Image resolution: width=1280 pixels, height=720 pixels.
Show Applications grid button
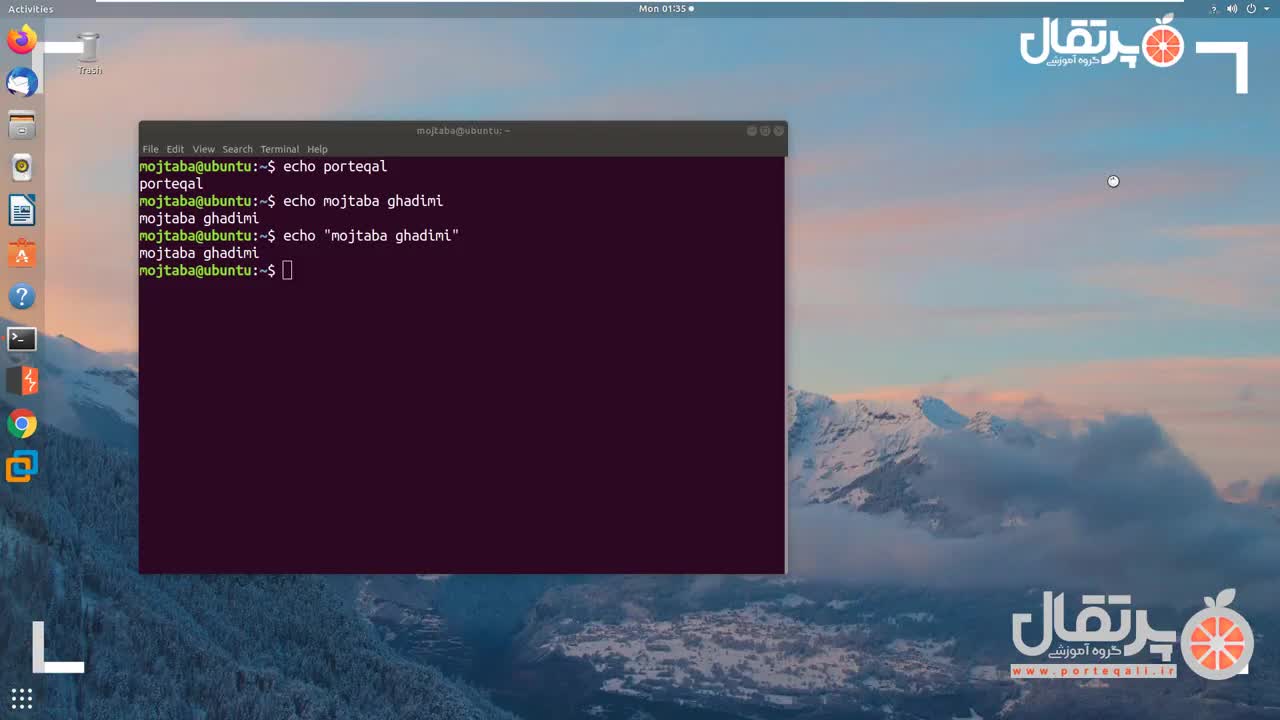coord(22,698)
